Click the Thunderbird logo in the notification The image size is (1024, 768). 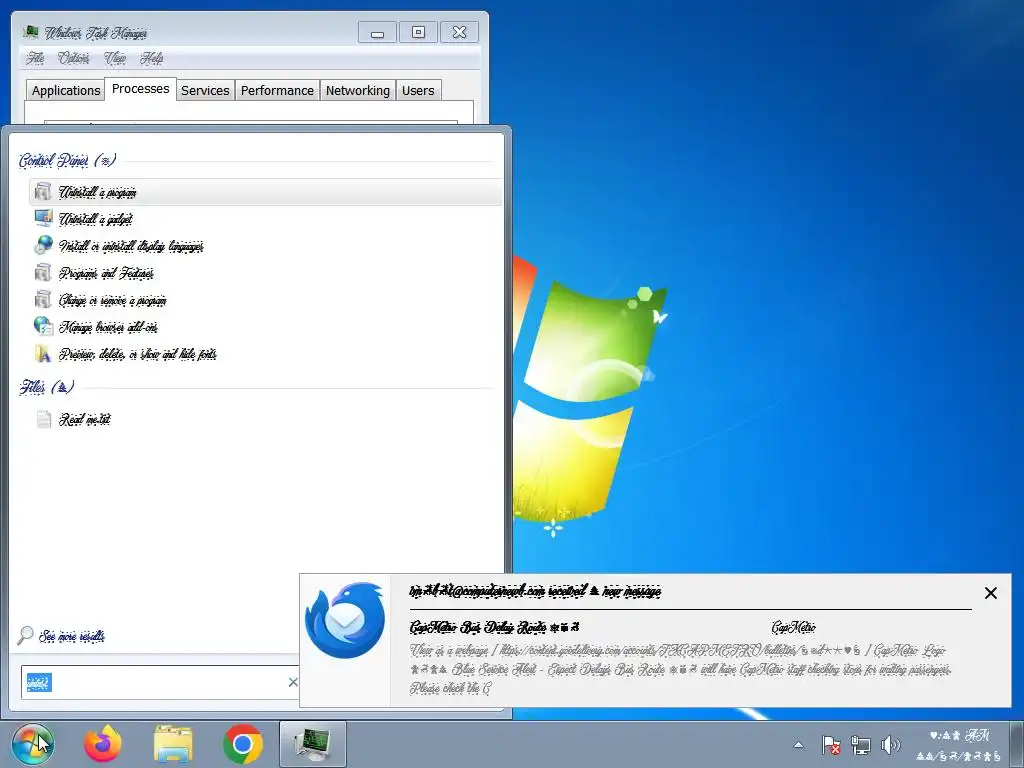[x=345, y=620]
